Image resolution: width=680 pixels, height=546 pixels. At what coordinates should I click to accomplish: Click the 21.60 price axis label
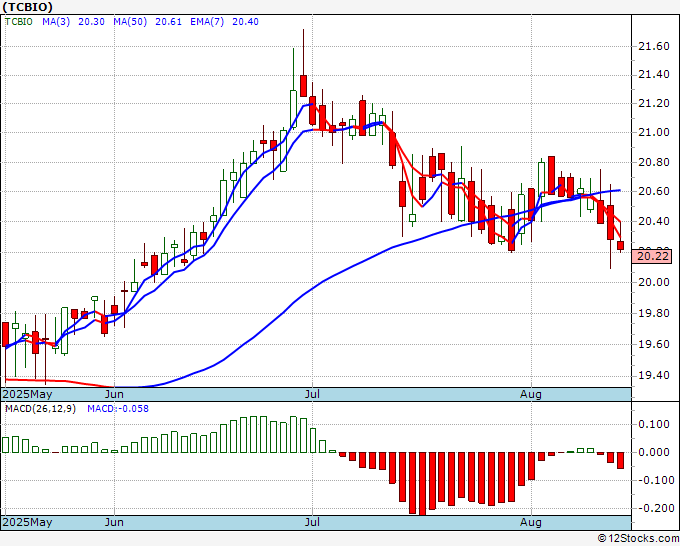click(654, 46)
